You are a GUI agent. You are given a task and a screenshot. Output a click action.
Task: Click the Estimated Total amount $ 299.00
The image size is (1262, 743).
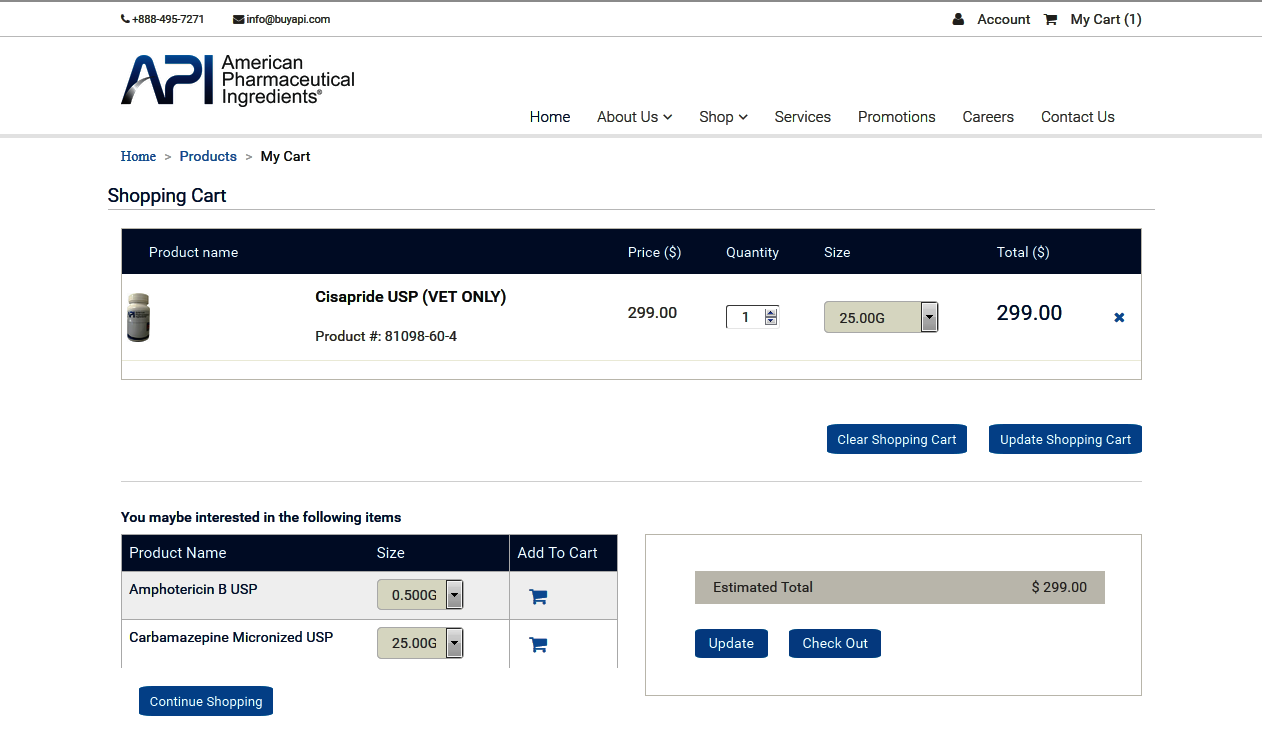click(1059, 587)
